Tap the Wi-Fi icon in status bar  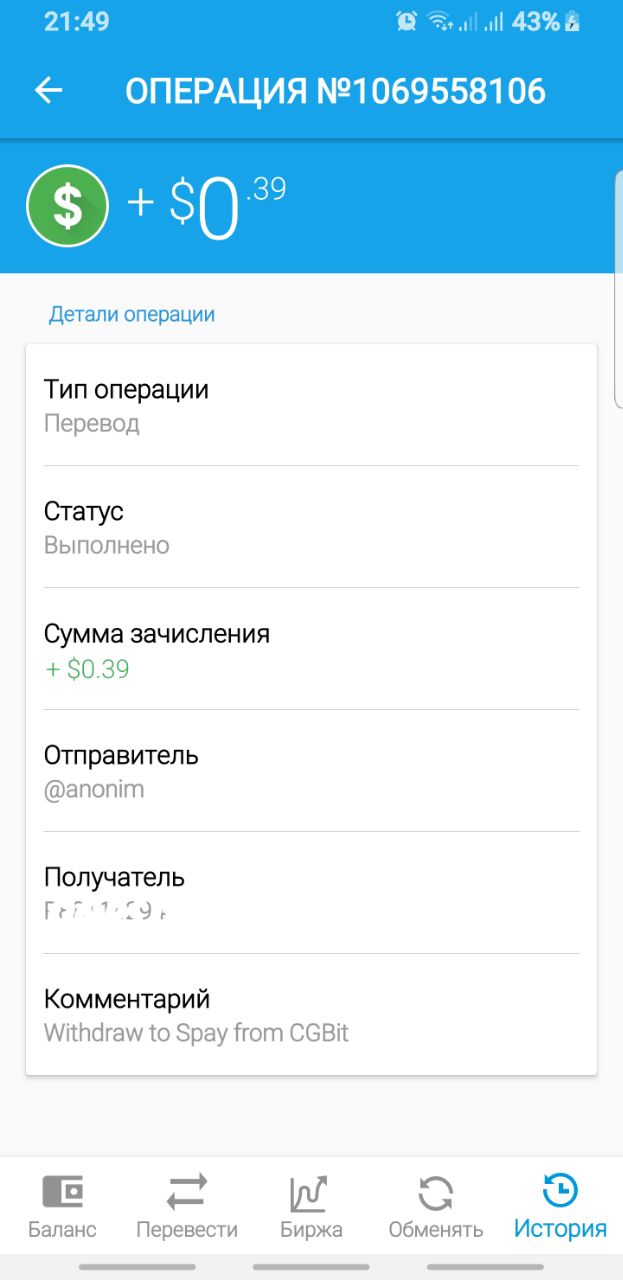point(438,21)
